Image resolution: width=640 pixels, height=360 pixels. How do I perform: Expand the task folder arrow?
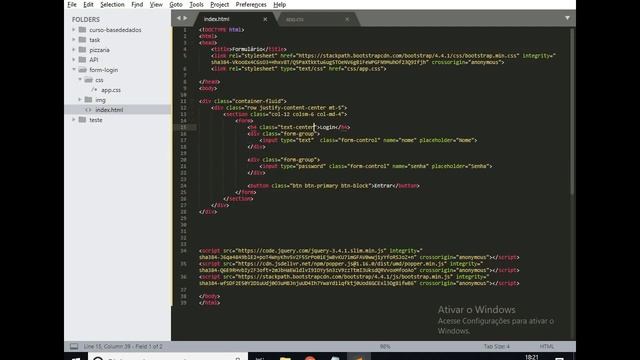[74, 40]
